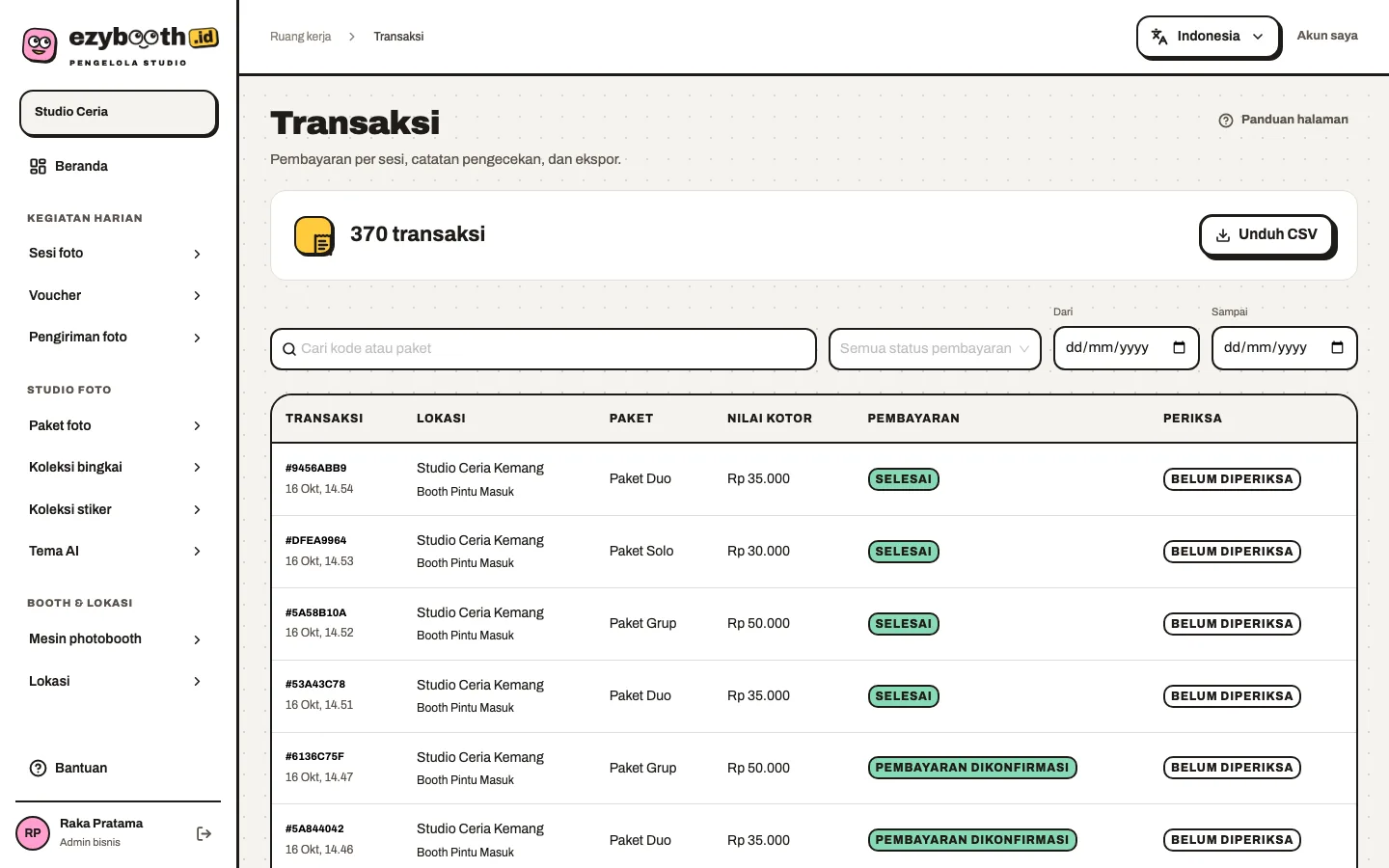Expand the Sesi foto menu chevron

(197, 254)
